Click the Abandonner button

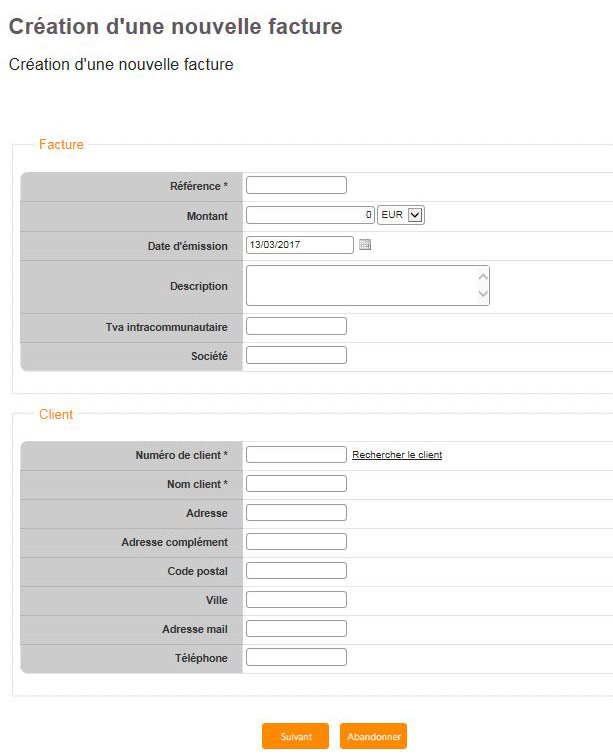point(373,736)
